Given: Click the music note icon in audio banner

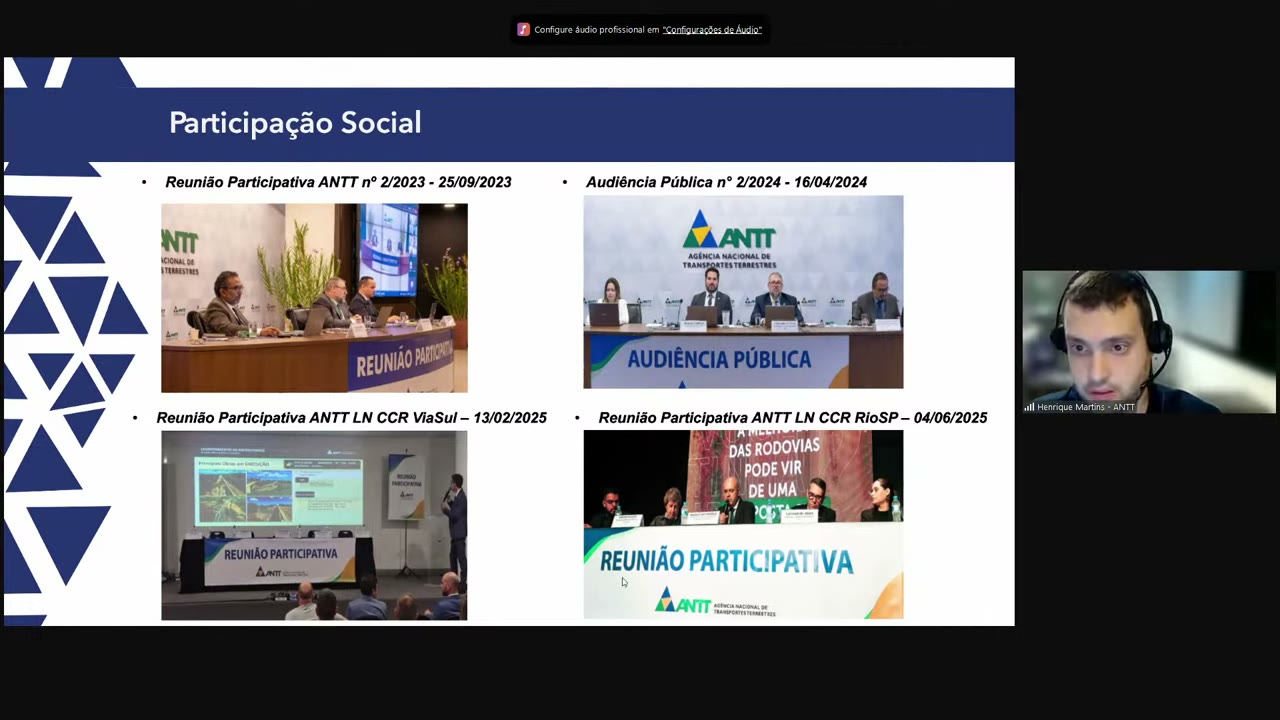Looking at the screenshot, I should click(523, 30).
